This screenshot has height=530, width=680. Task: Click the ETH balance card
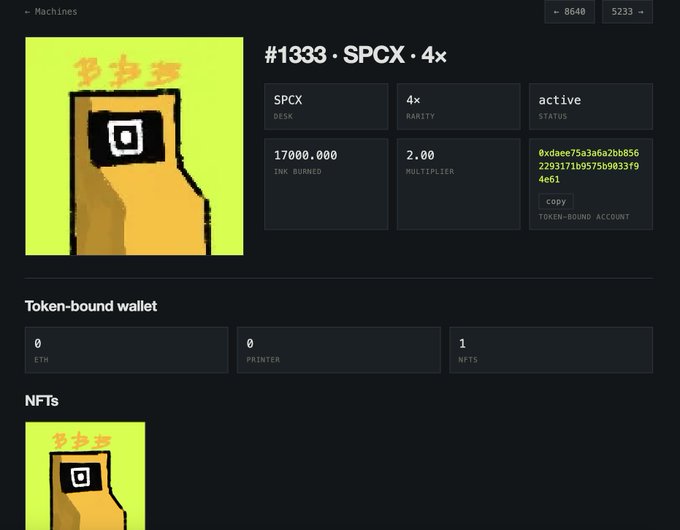tap(127, 350)
